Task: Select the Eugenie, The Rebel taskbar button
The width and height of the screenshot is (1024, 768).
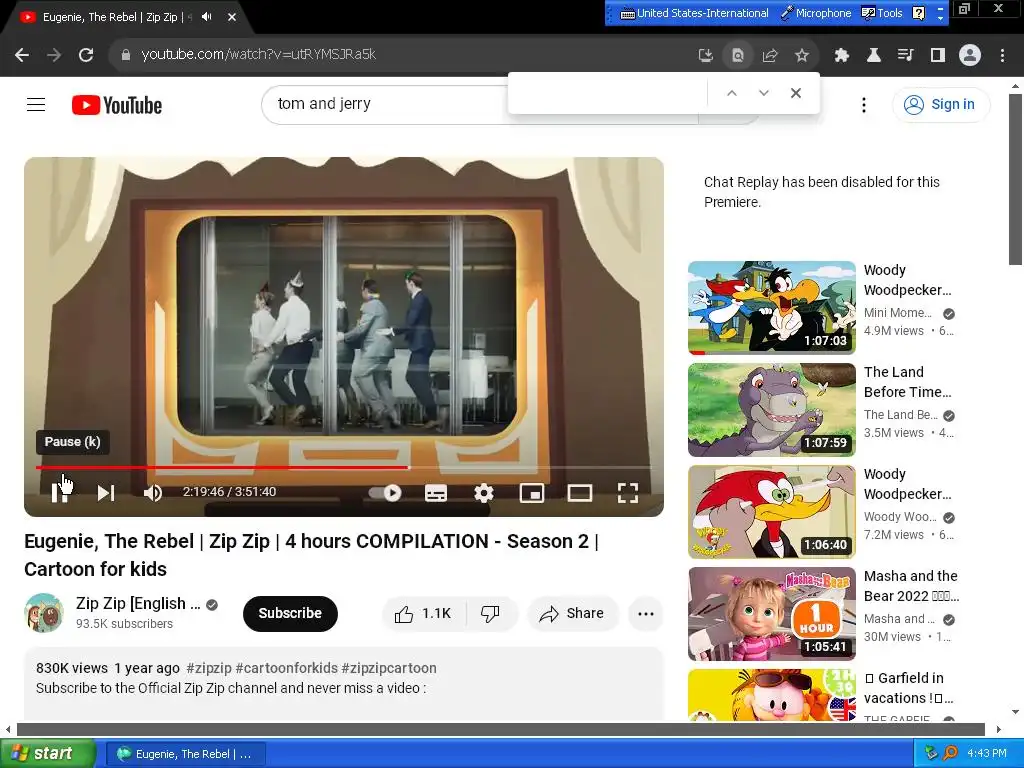Action: point(185,754)
